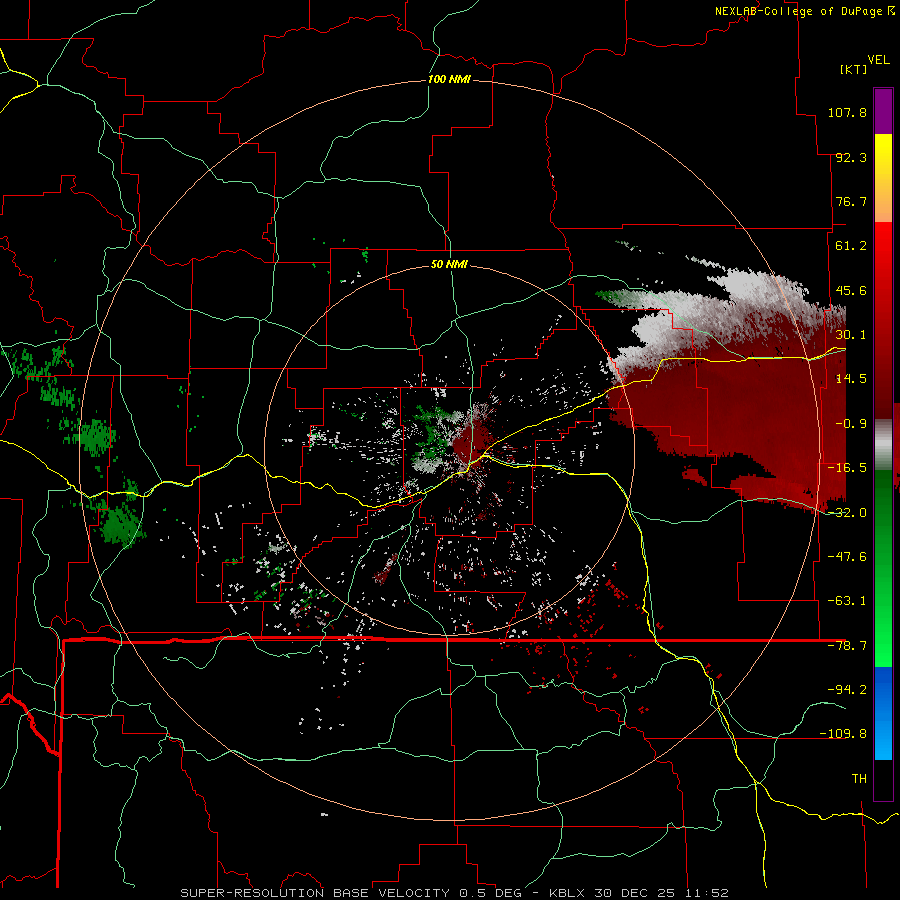Viewport: 900px width, 900px height.
Task: Click the VEL legend title
Action: [x=879, y=59]
